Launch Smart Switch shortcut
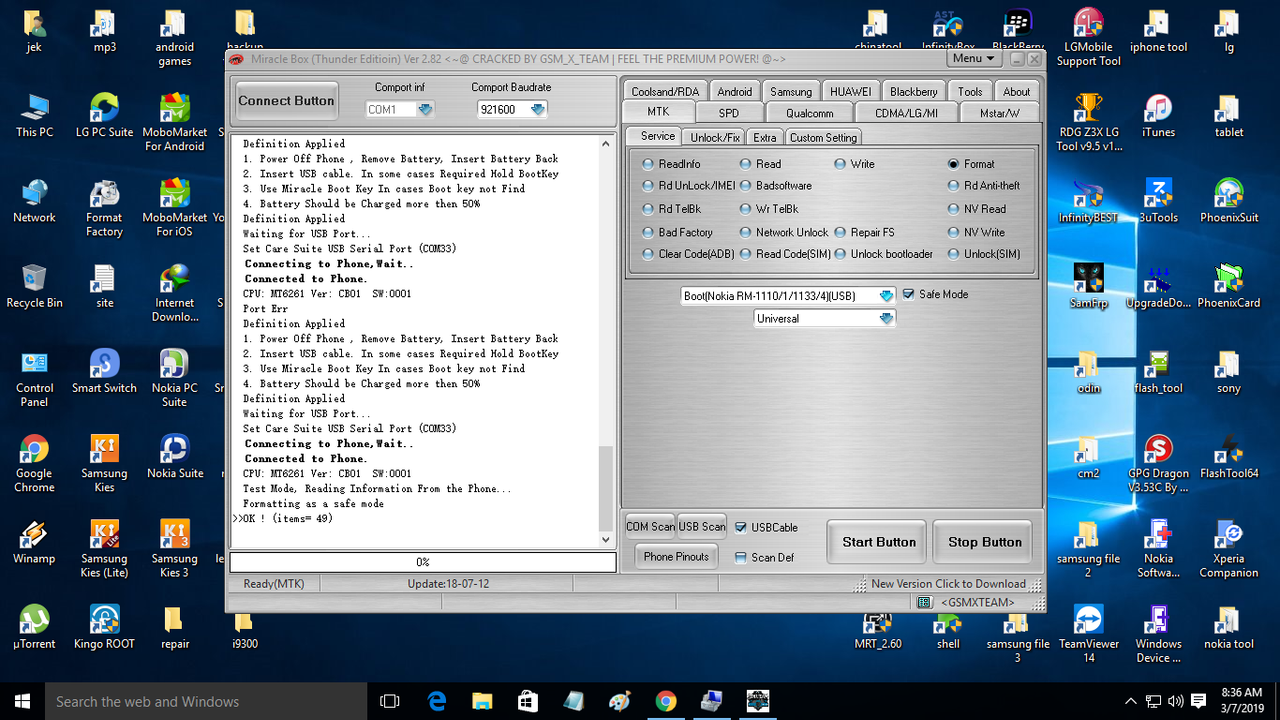 coord(104,372)
